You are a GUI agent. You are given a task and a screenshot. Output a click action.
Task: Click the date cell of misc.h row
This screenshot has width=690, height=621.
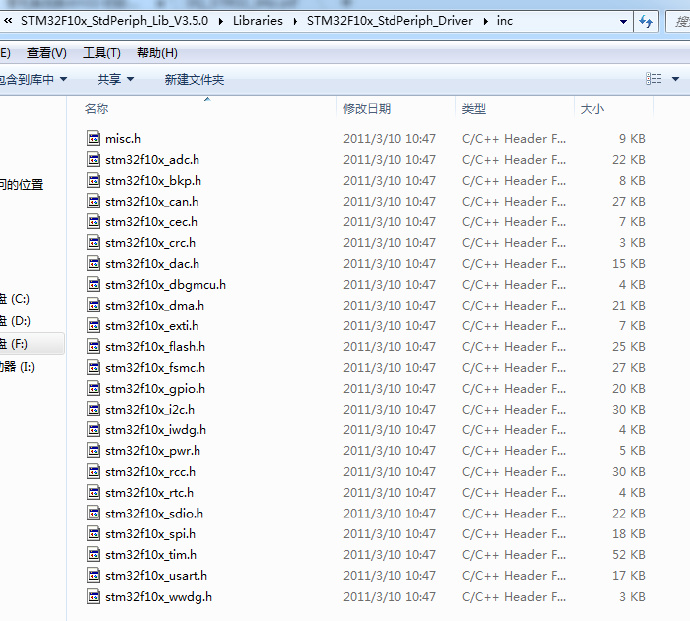(389, 139)
